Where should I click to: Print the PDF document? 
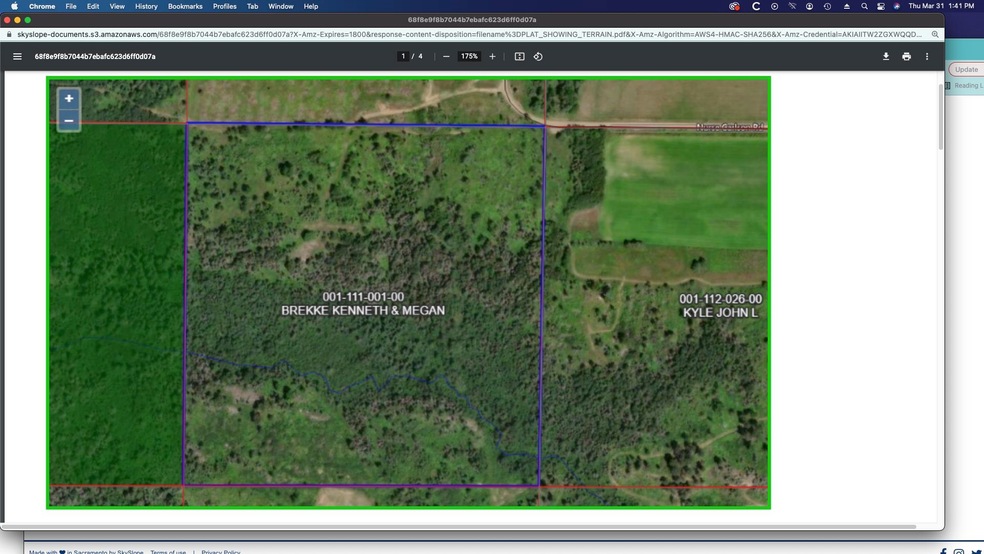click(906, 56)
